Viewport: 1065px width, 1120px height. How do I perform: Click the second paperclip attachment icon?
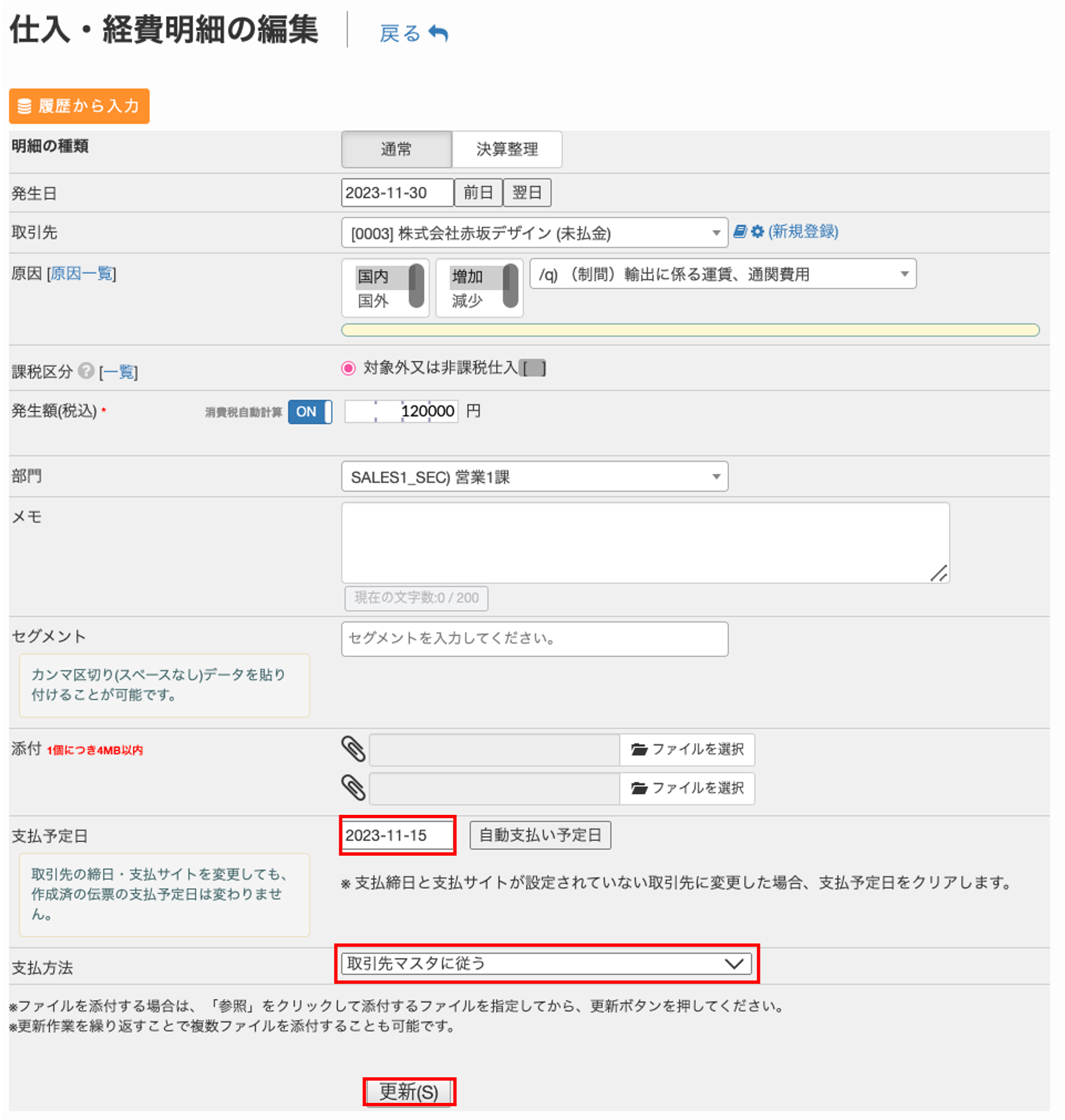[x=353, y=788]
